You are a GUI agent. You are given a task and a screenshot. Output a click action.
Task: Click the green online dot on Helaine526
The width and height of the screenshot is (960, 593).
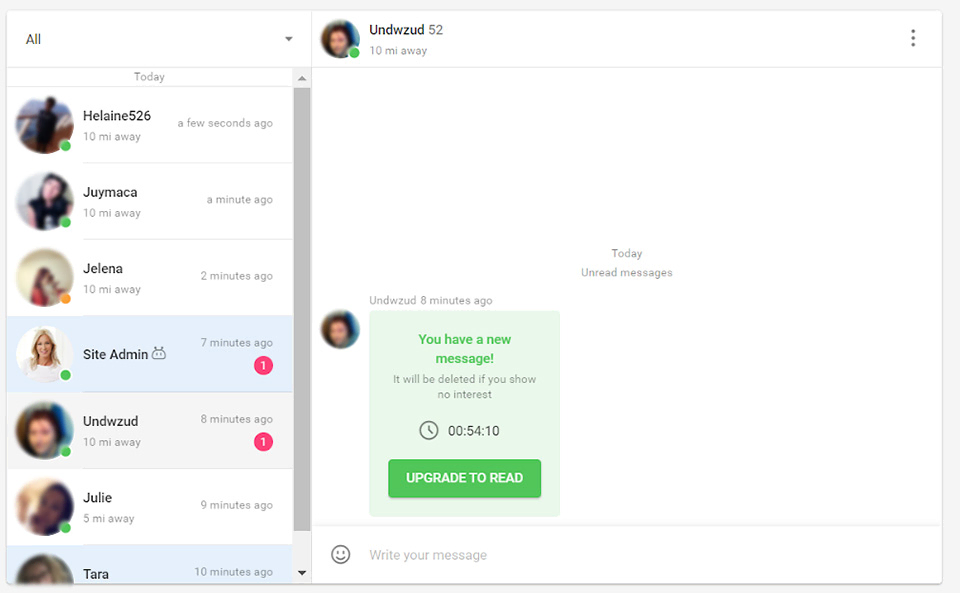(x=65, y=145)
